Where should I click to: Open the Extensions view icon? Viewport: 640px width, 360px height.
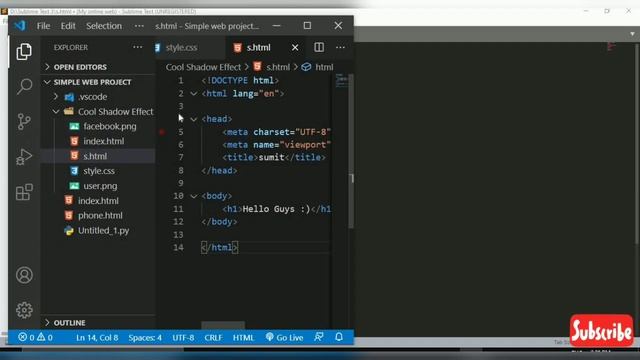tap(24, 192)
